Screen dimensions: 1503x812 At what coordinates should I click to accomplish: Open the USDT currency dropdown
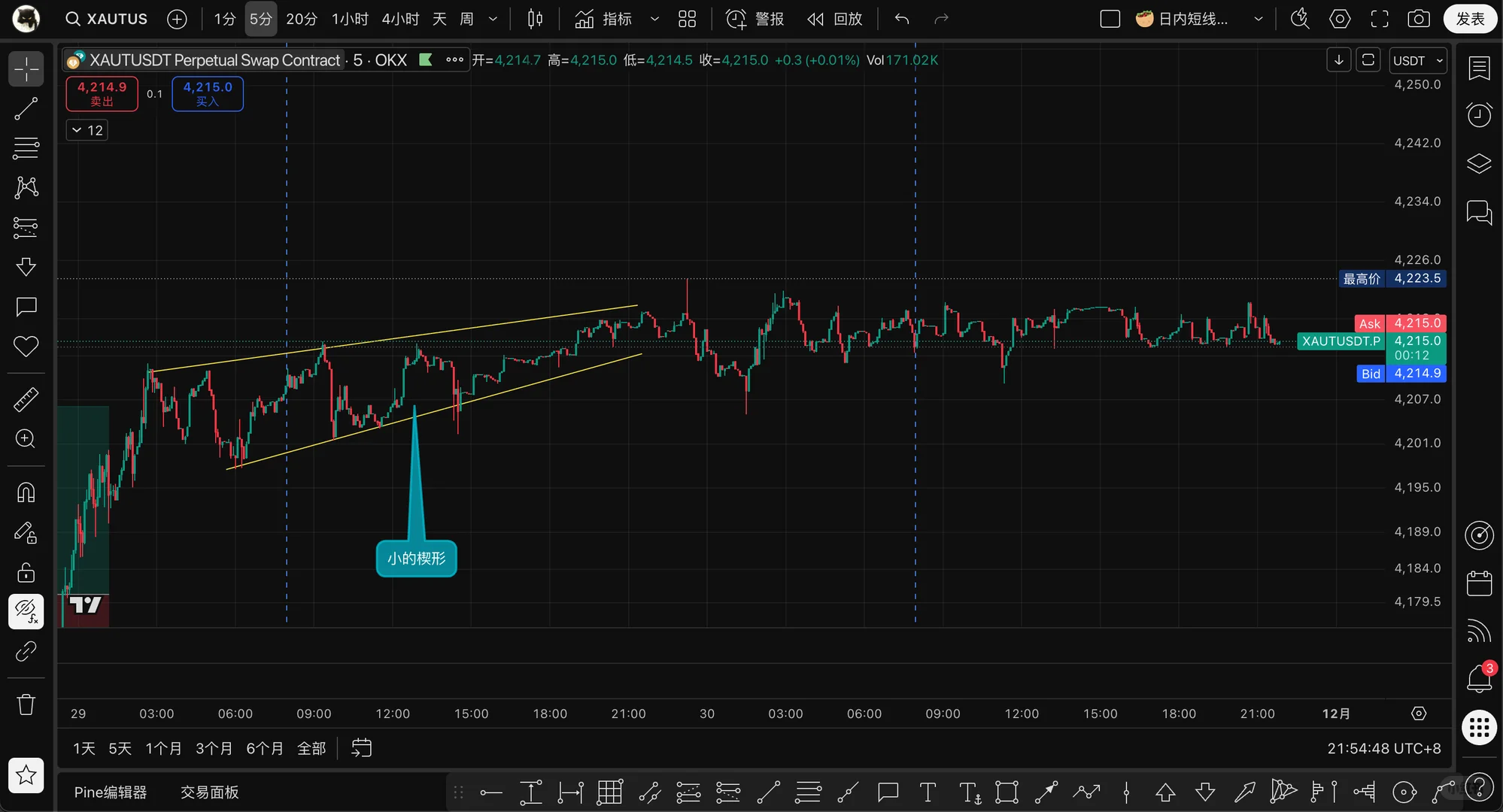1417,60
